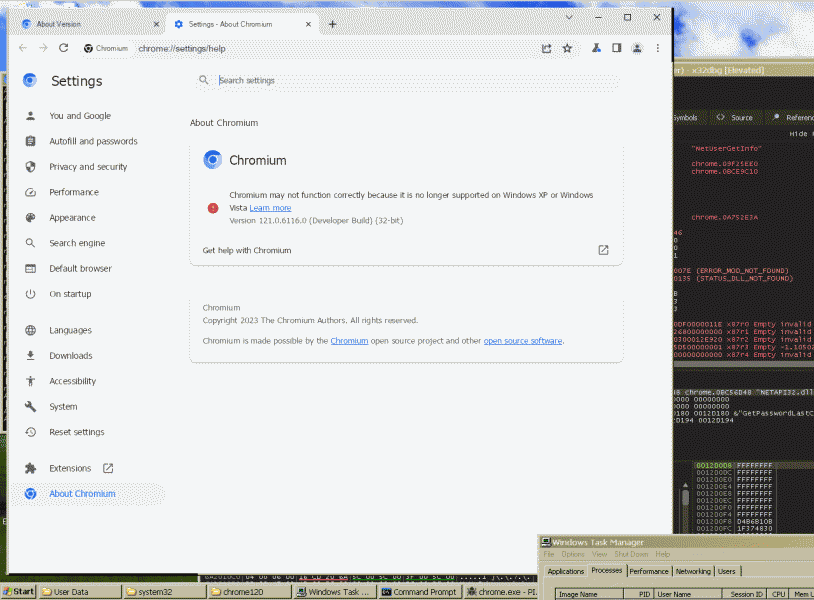This screenshot has height=600, width=814.
Task: Go to Performance settings
Action: [x=74, y=192]
